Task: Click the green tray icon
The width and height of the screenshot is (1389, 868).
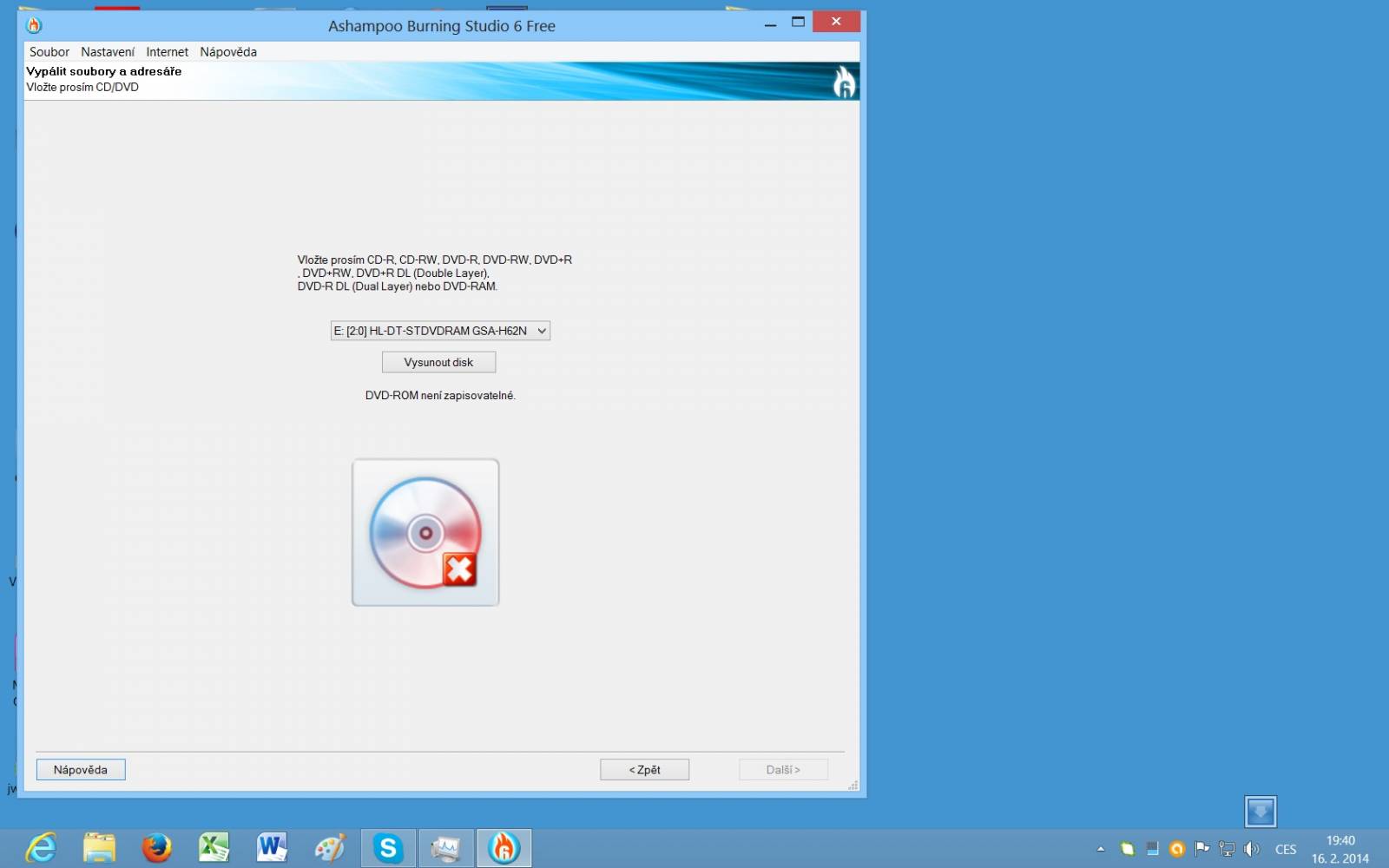Action: [1127, 849]
